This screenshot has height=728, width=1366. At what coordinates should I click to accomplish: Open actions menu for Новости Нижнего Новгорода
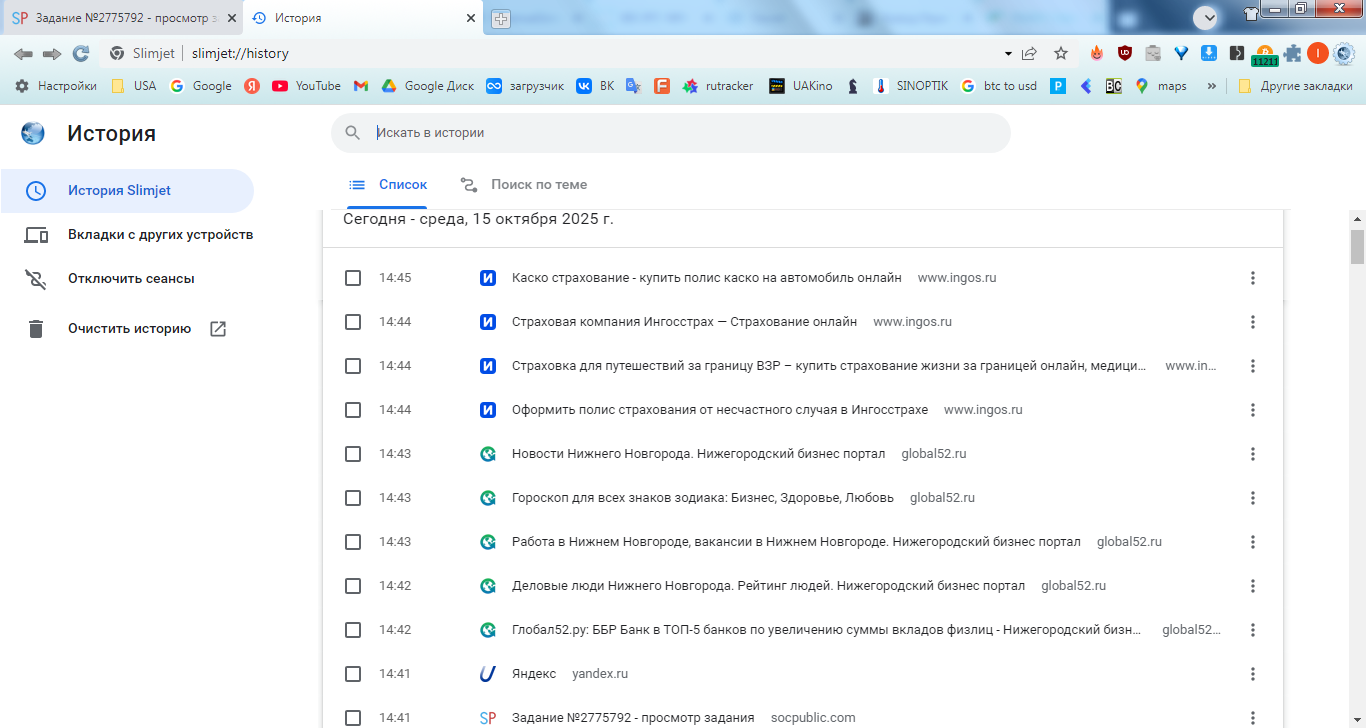click(x=1253, y=454)
